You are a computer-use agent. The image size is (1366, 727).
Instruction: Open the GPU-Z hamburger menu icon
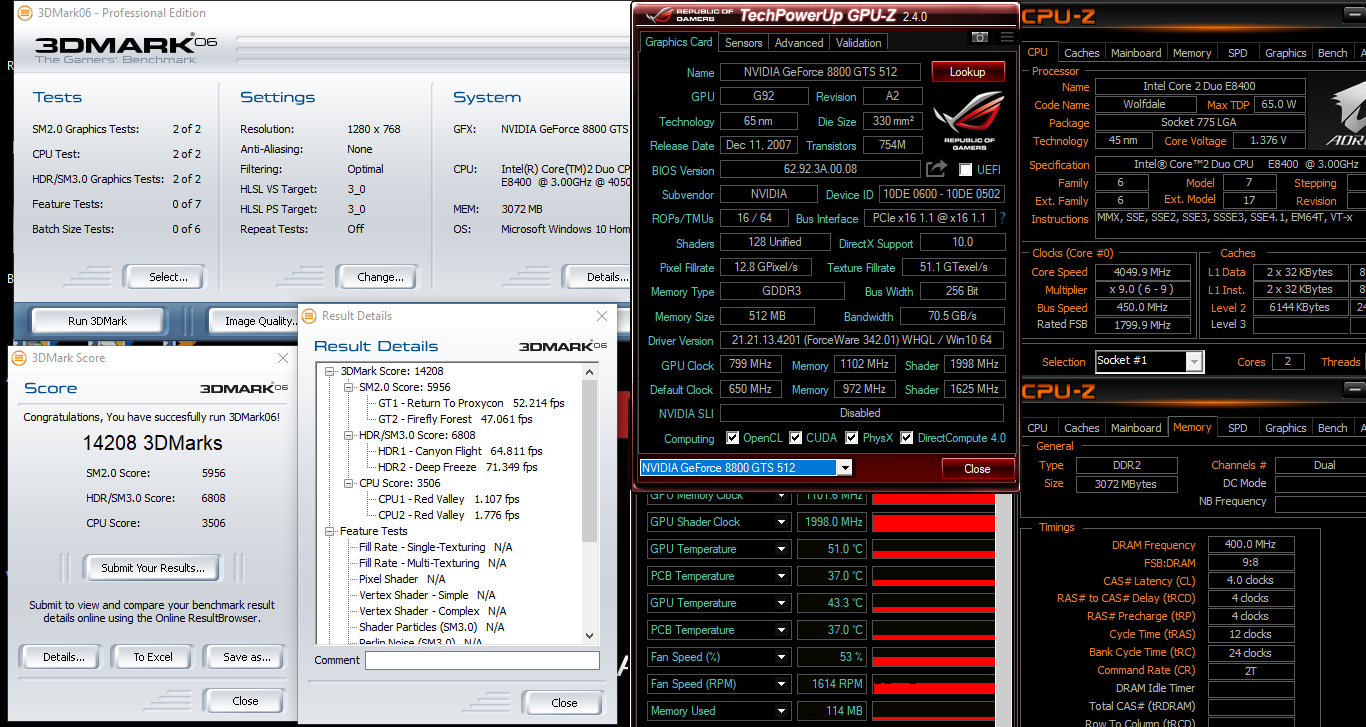click(x=1006, y=37)
